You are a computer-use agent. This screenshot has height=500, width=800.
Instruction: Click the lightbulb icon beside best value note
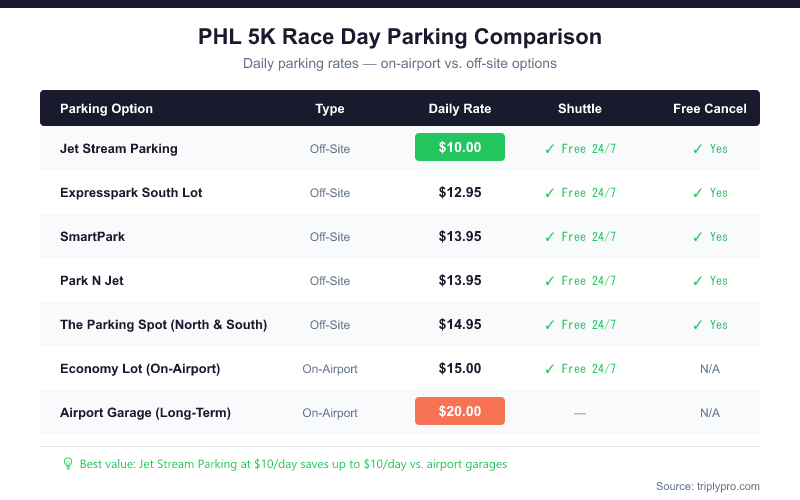tap(68, 464)
